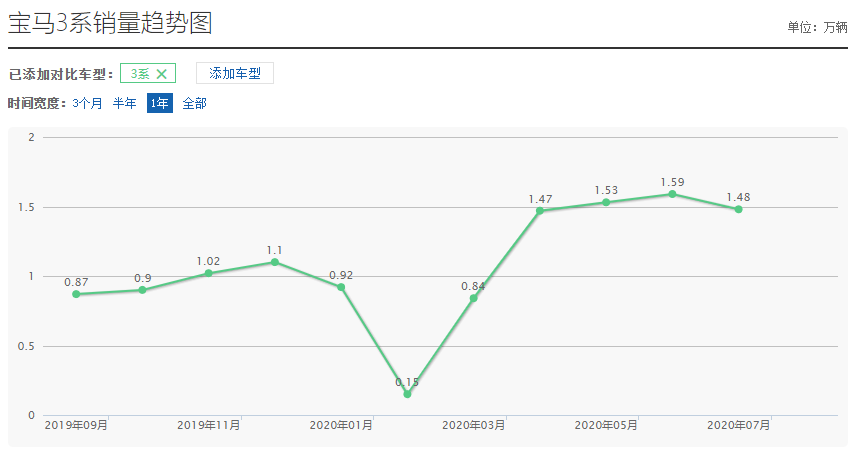Image resolution: width=853 pixels, height=458 pixels.
Task: Click the 1.53 data point for 2020年05月
Action: coord(606,202)
